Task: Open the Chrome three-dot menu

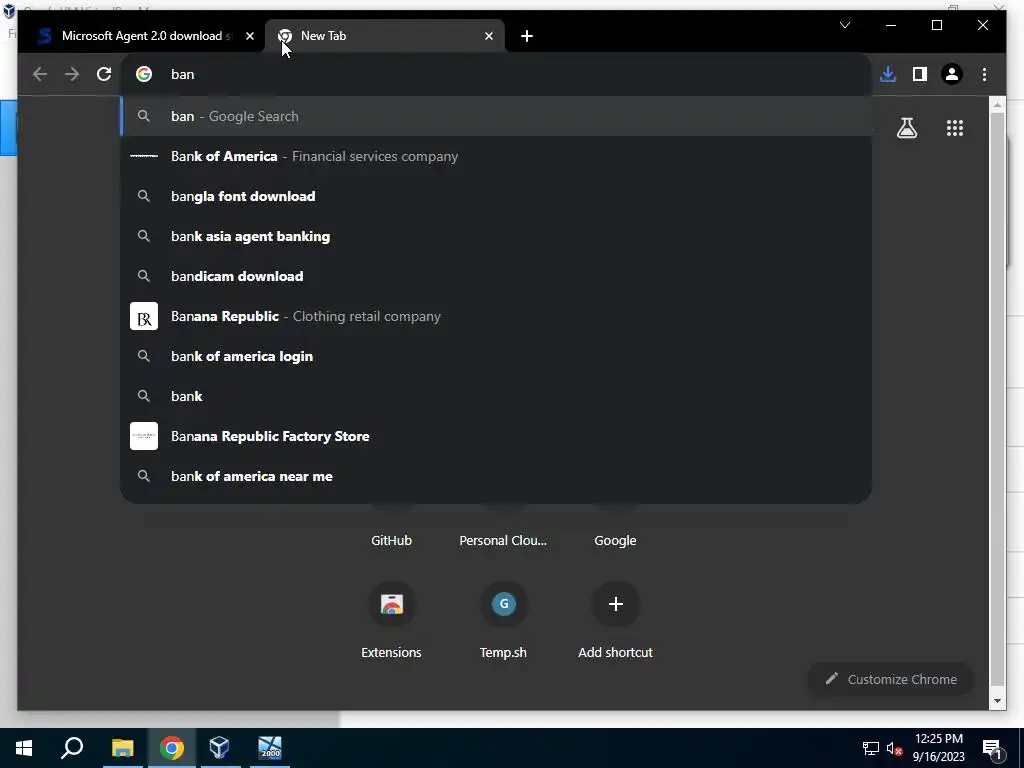Action: pos(984,74)
